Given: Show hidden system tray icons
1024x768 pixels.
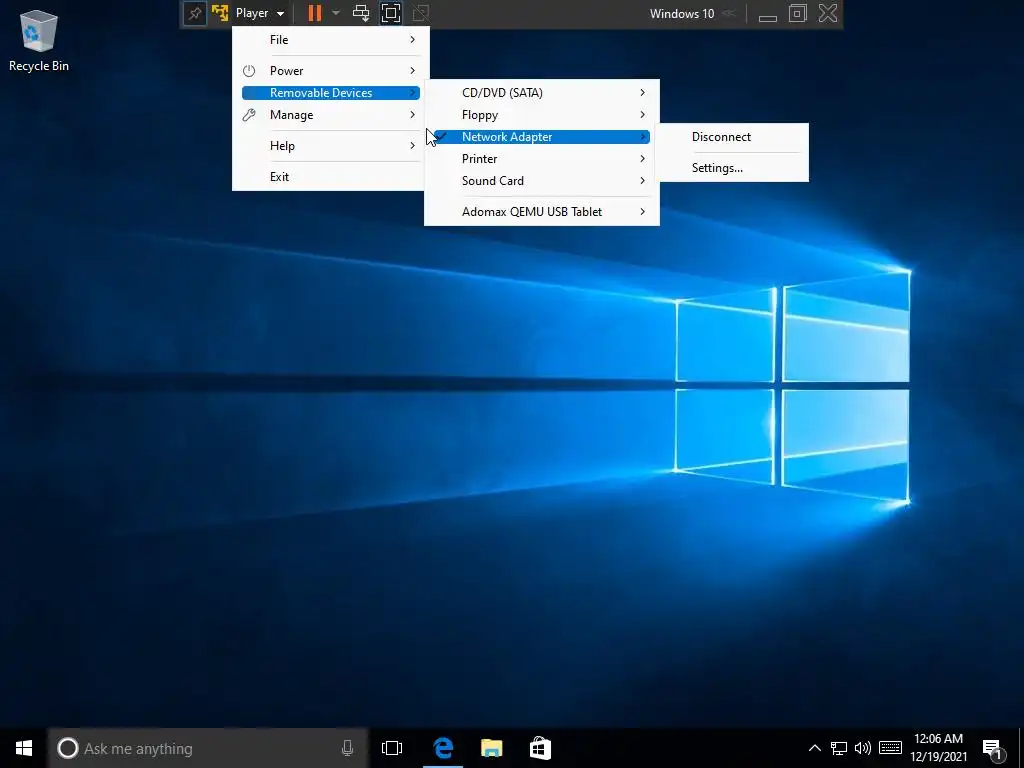Looking at the screenshot, I should pos(814,748).
